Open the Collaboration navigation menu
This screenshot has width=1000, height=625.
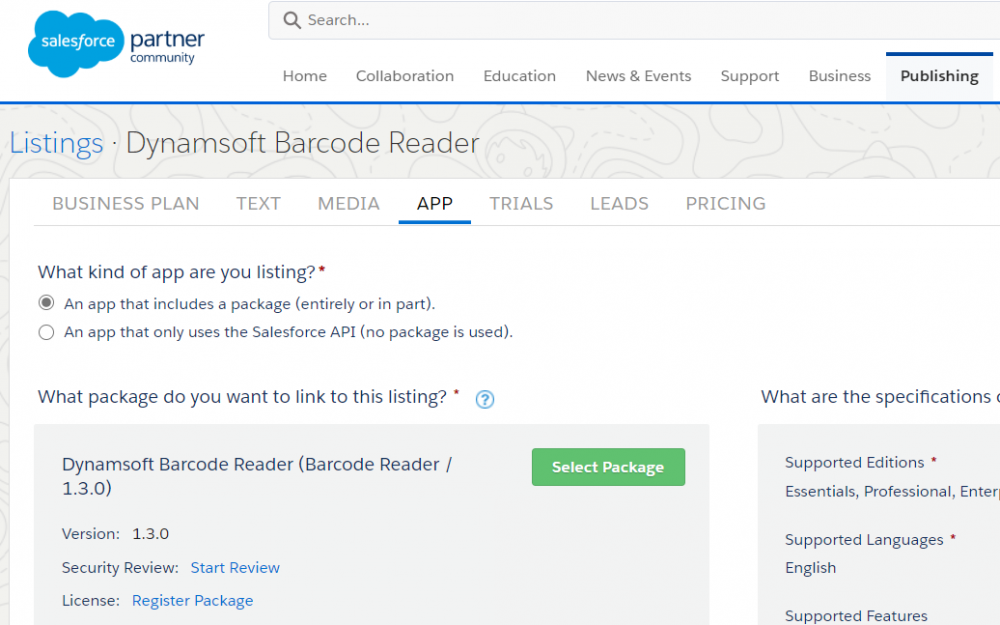pyautogui.click(x=404, y=76)
